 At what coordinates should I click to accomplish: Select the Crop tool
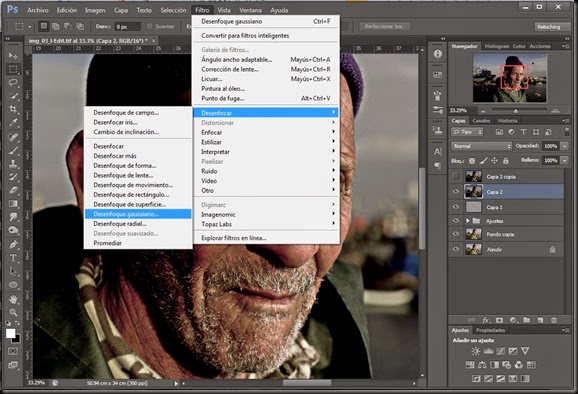click(13, 109)
